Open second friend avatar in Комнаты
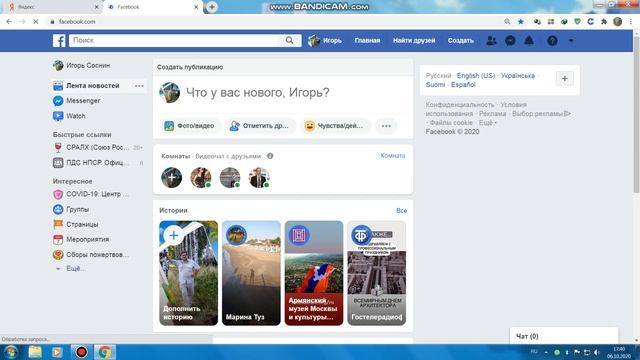The width and height of the screenshot is (640, 360). pos(230,178)
